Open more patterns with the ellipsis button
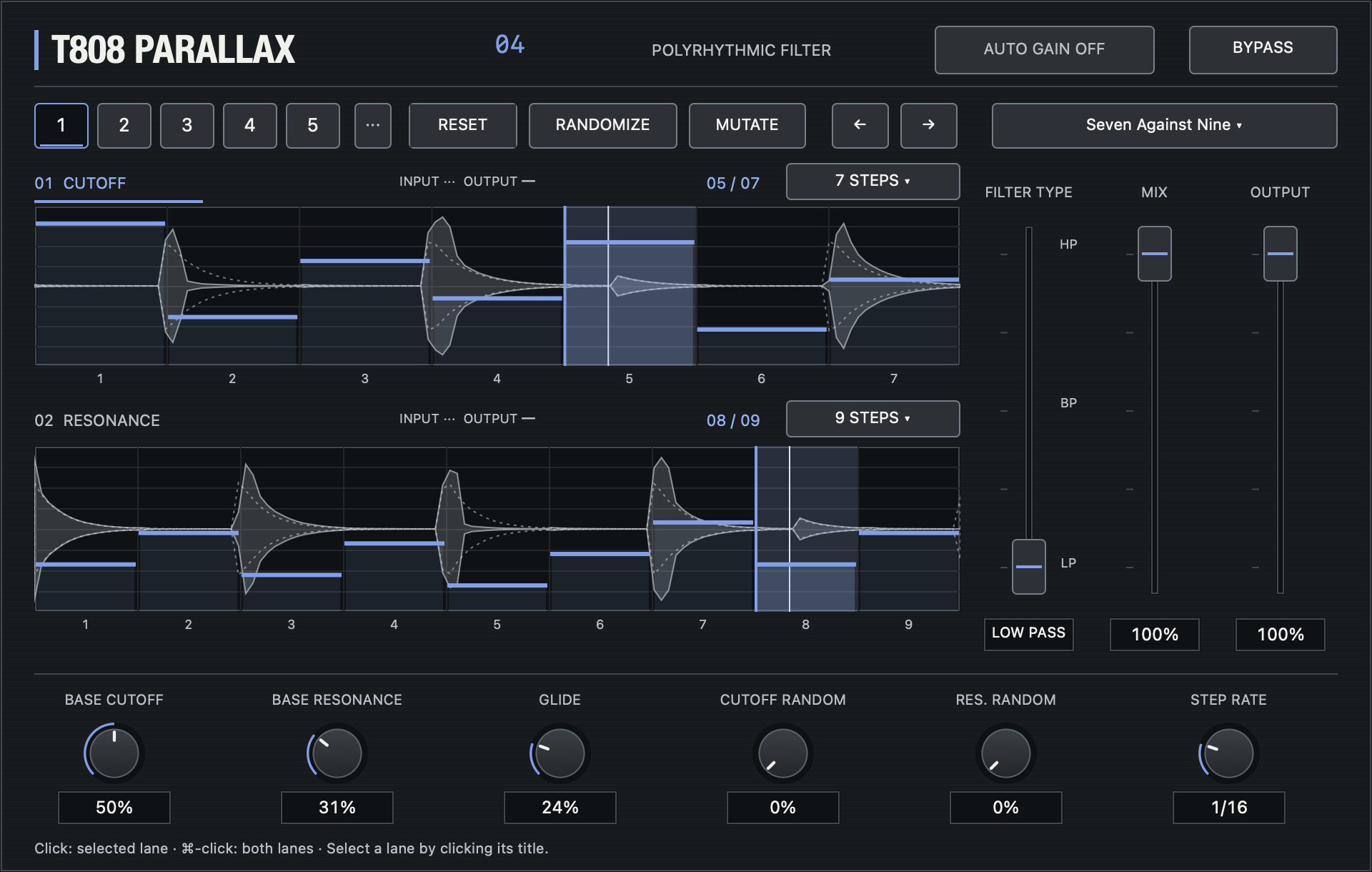1372x872 pixels. point(373,125)
